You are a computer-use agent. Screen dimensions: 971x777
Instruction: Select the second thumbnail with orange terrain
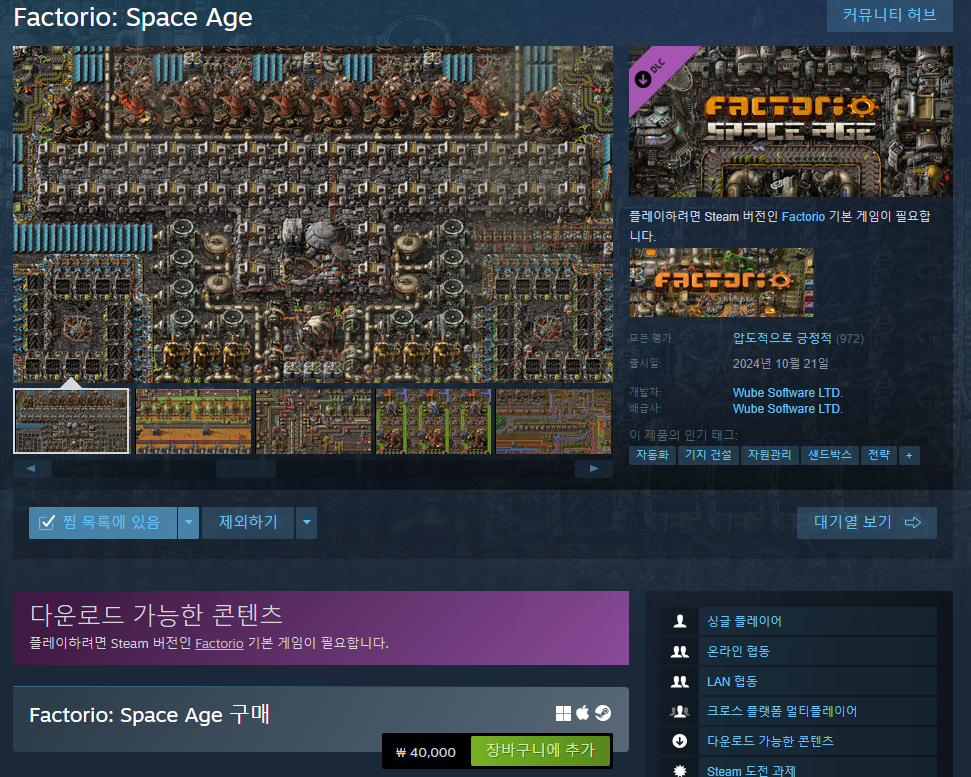(x=193, y=422)
